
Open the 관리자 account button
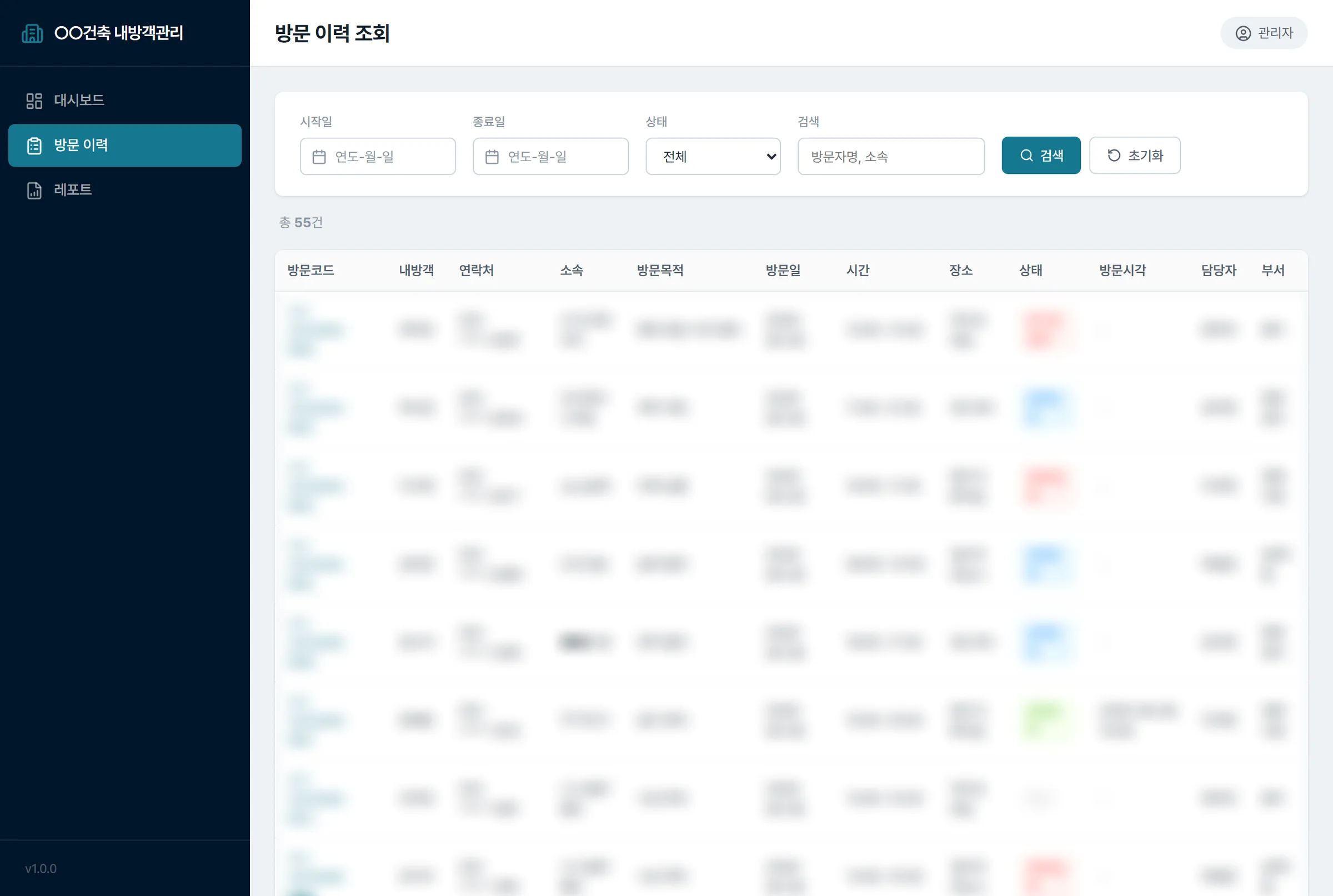click(1263, 33)
